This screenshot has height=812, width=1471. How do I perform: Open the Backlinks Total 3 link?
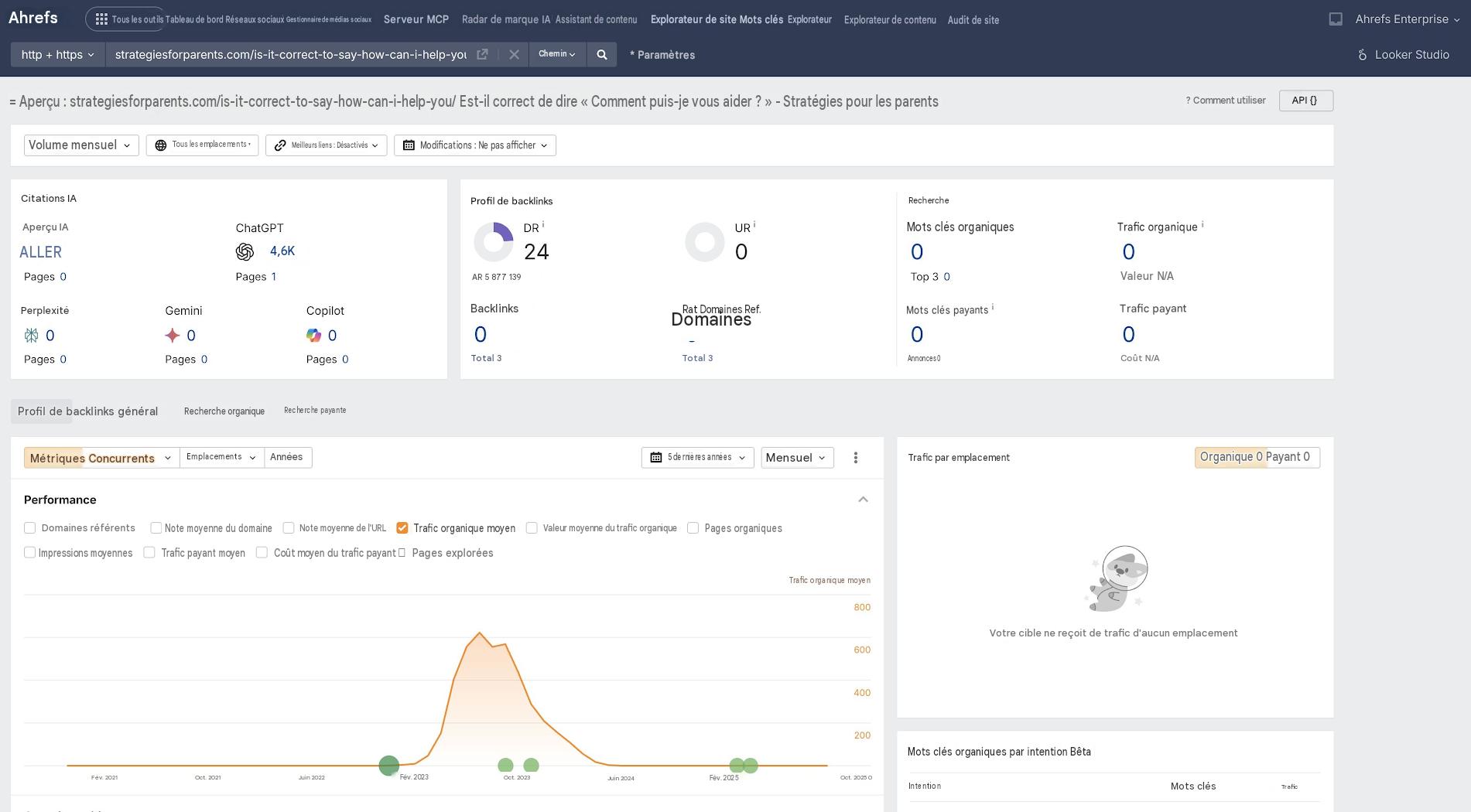[x=486, y=358]
